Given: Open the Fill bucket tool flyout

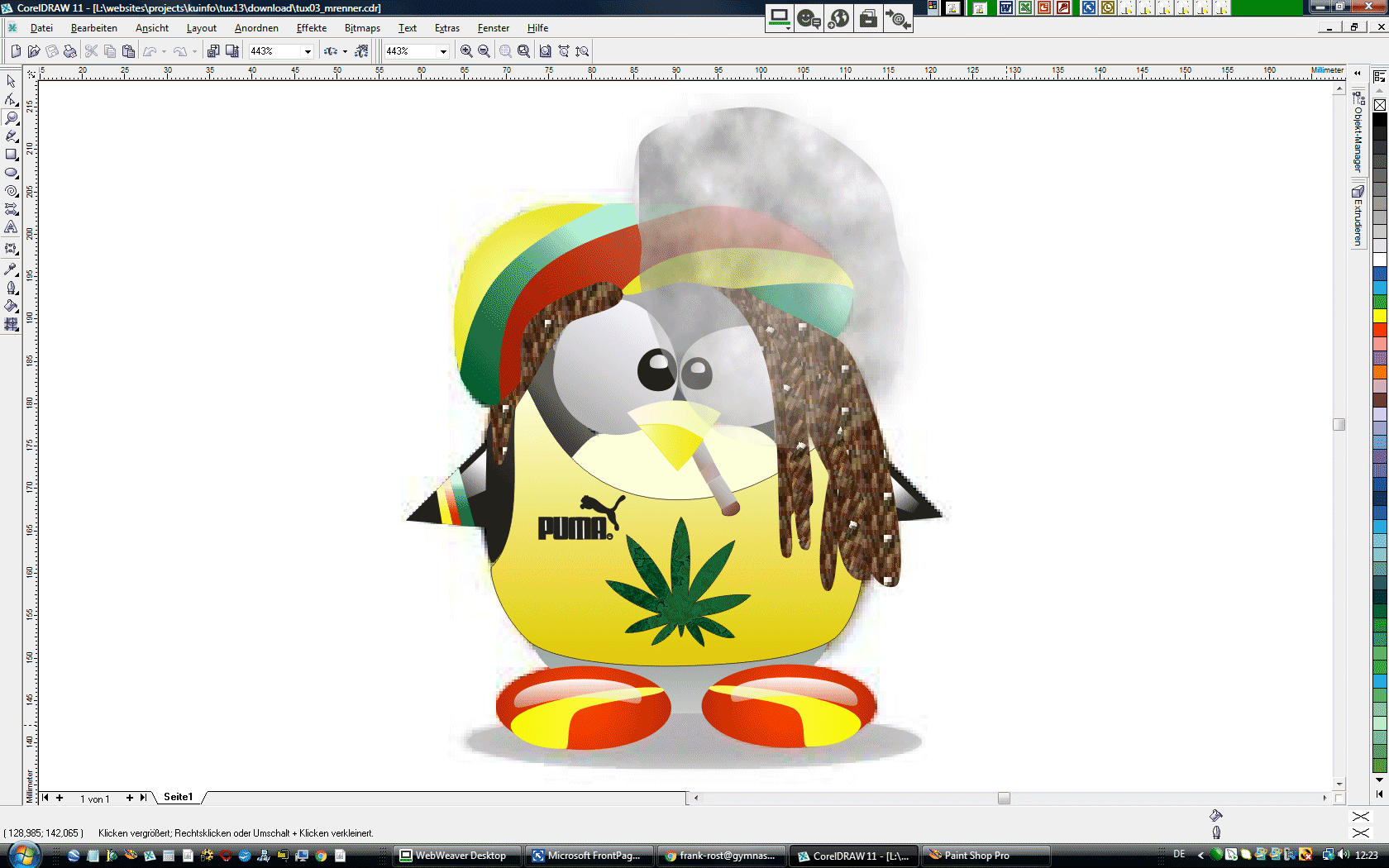Looking at the screenshot, I should 11,306.
